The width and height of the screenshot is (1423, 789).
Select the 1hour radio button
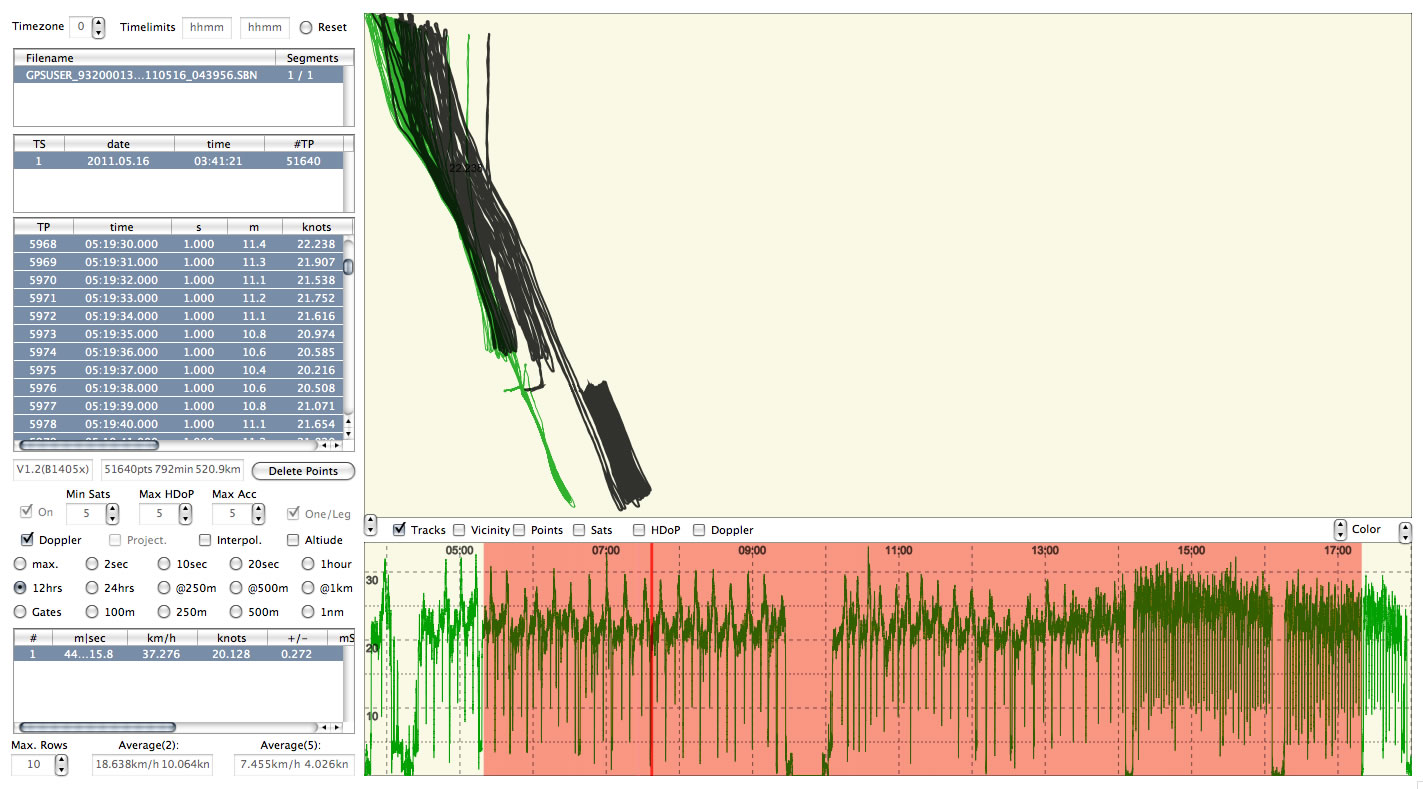click(308, 564)
